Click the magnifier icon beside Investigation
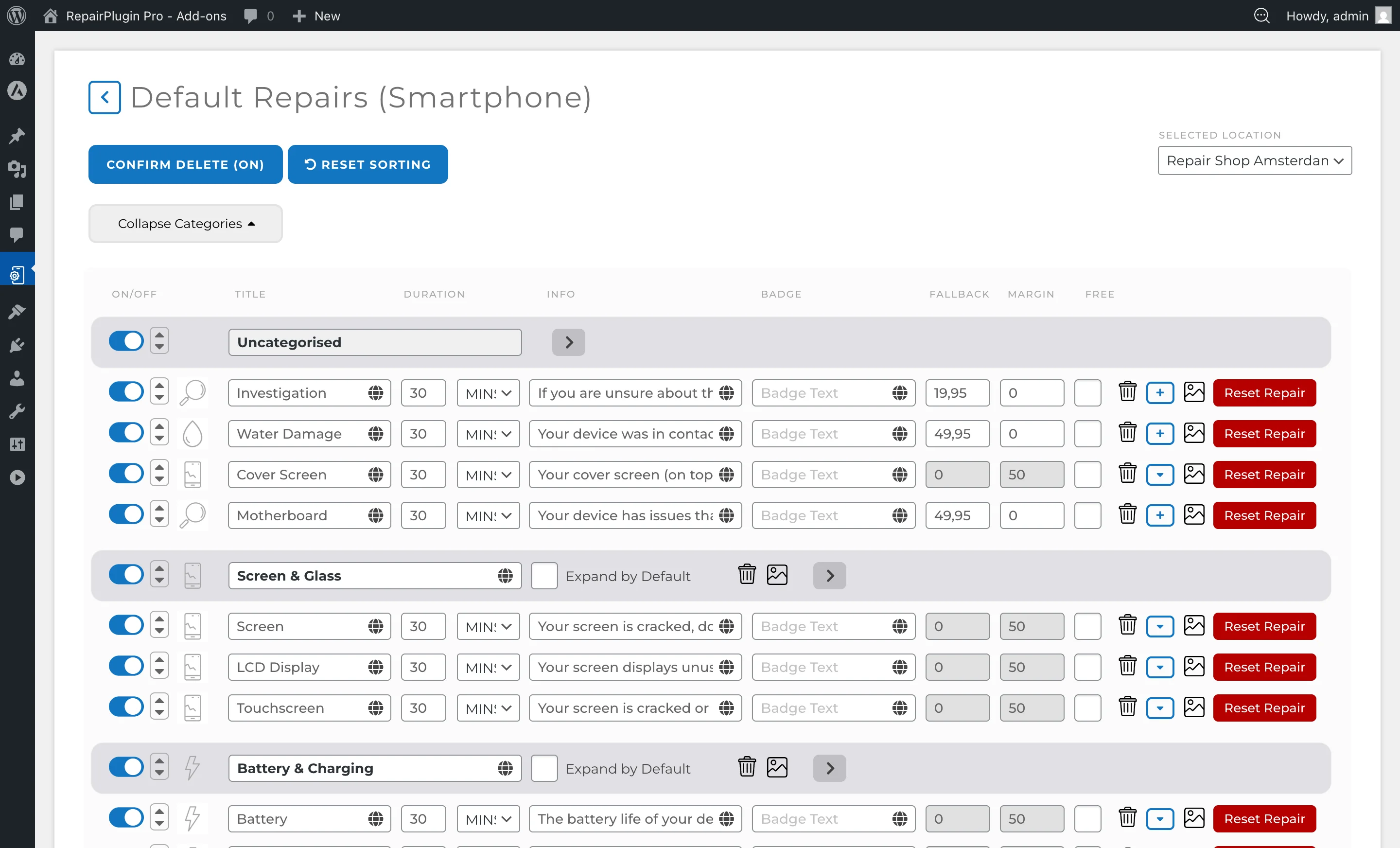The image size is (1400, 848). (192, 392)
